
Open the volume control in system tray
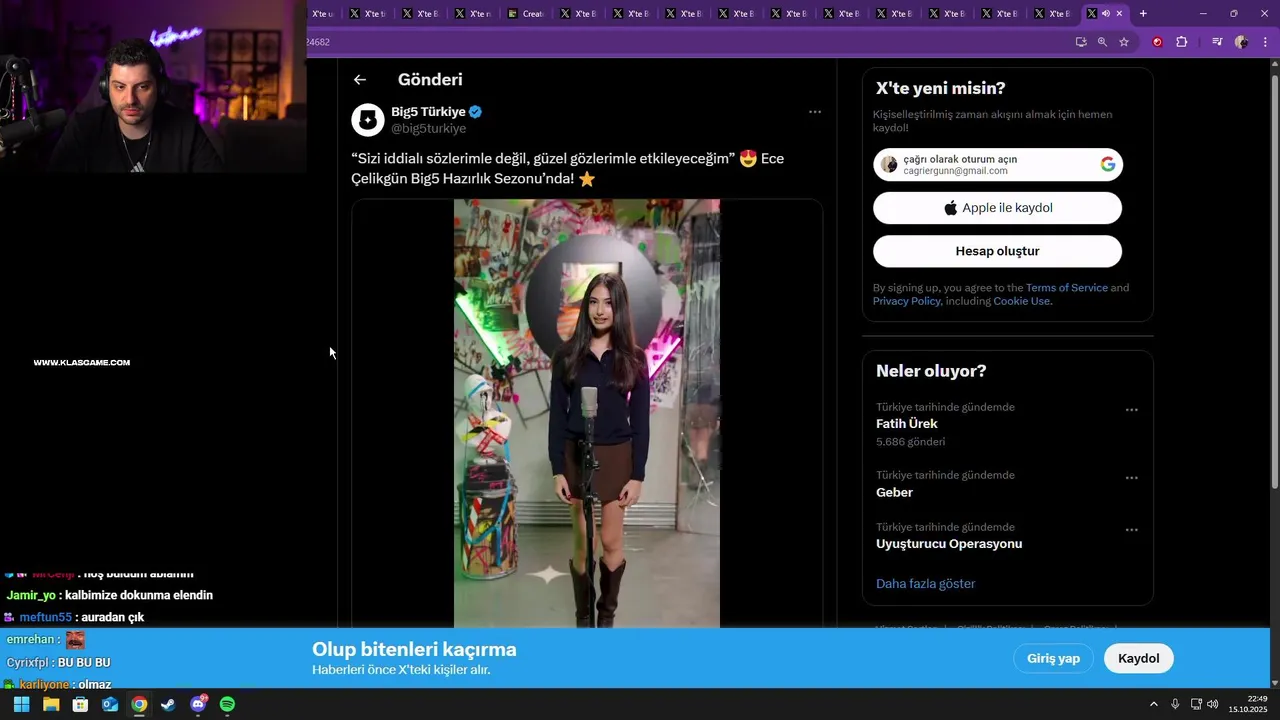(1213, 704)
